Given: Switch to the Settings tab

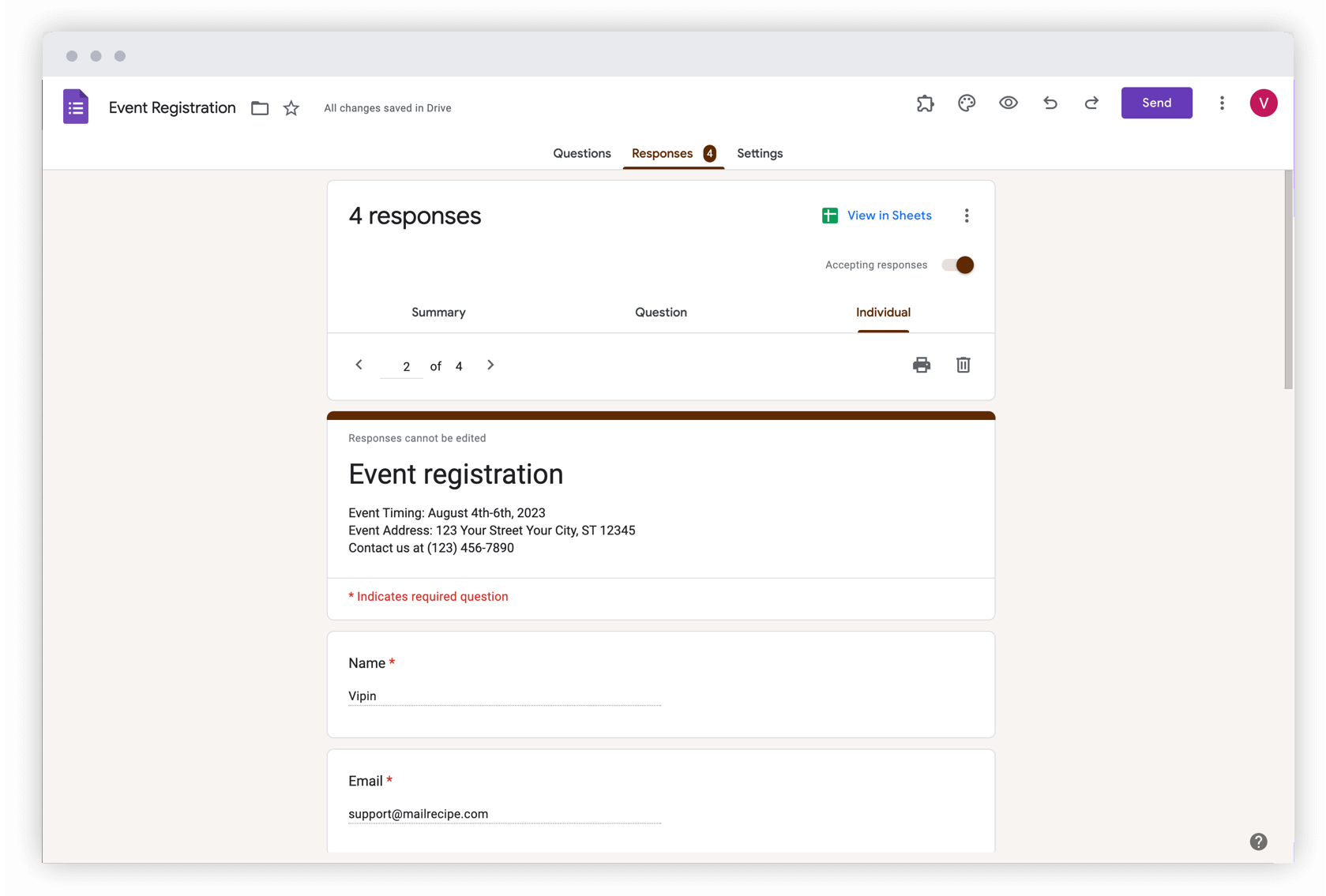Looking at the screenshot, I should [x=759, y=153].
